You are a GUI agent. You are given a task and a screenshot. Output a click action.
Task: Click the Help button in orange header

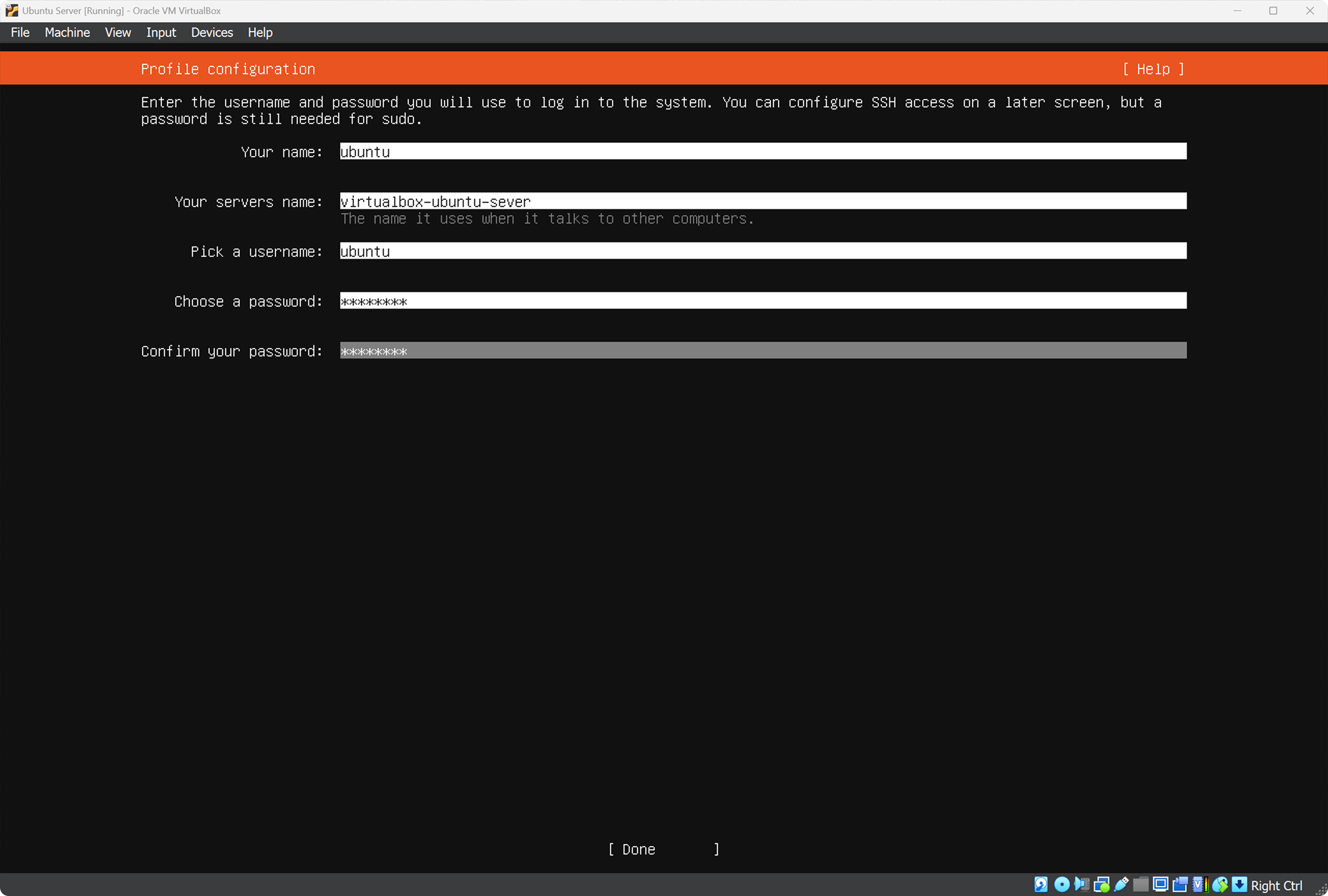(x=1153, y=69)
